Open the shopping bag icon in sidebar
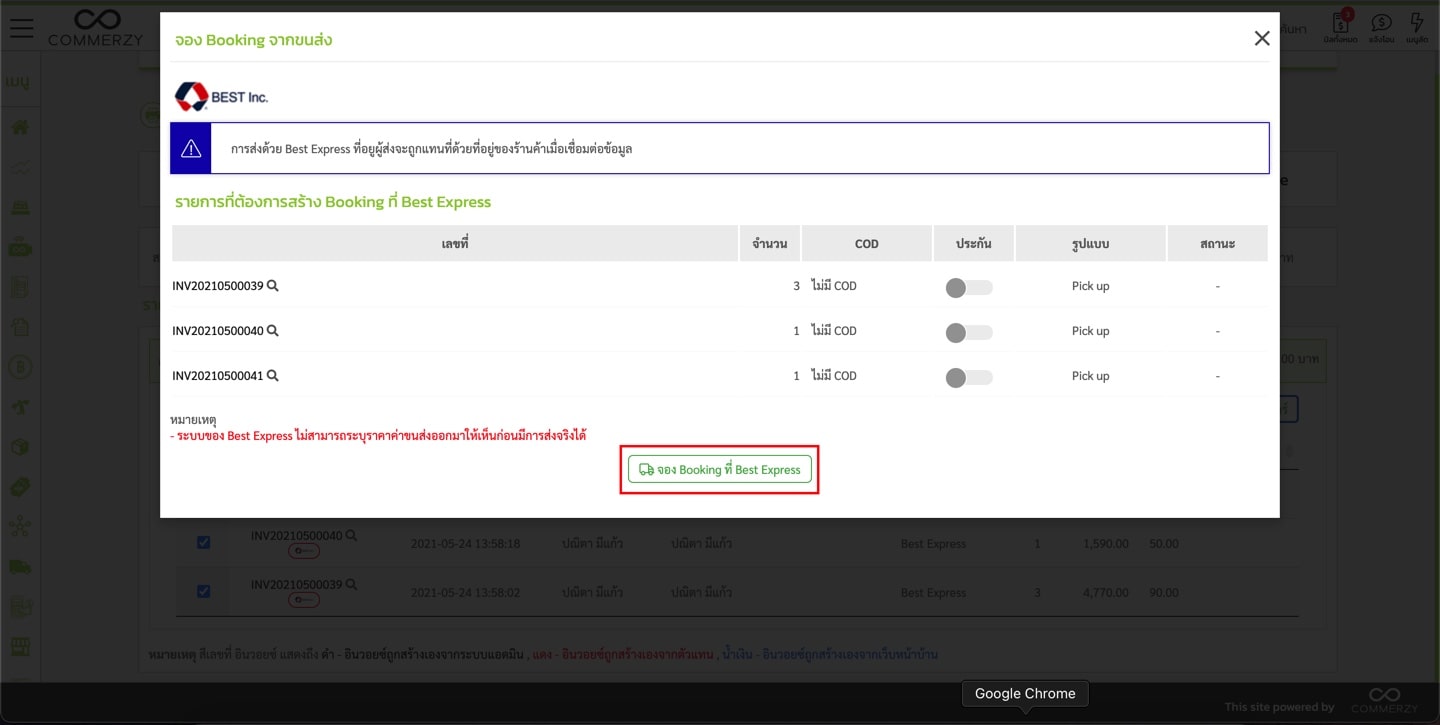 click(x=20, y=328)
